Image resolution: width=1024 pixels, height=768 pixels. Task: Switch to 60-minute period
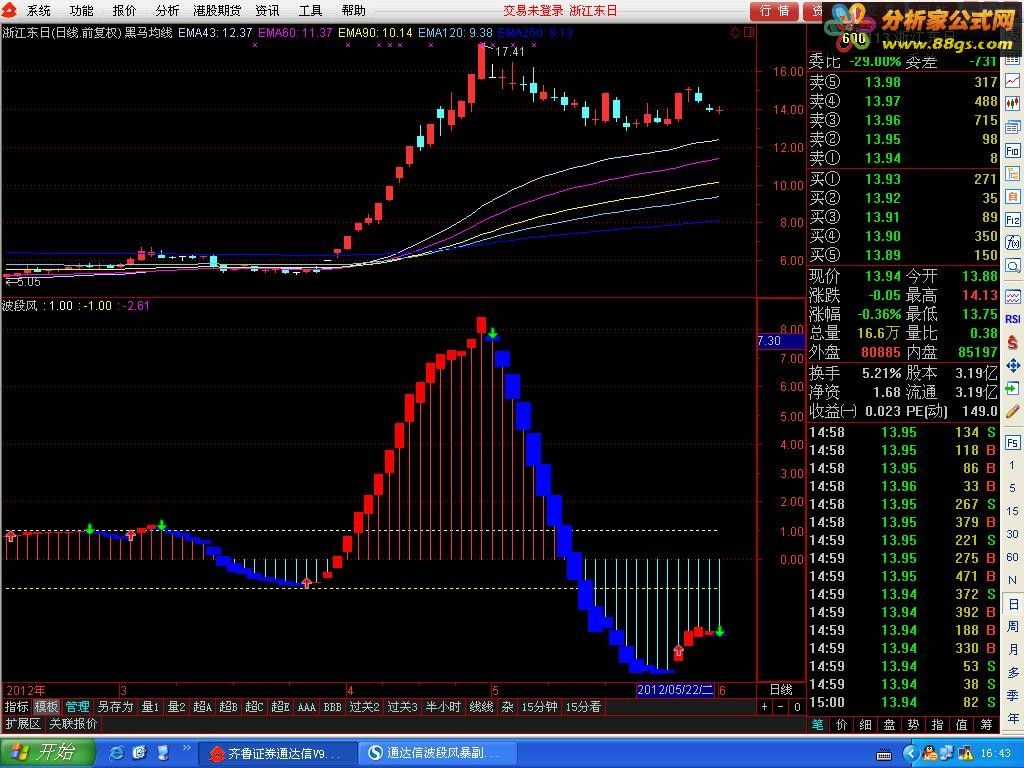coord(1012,557)
